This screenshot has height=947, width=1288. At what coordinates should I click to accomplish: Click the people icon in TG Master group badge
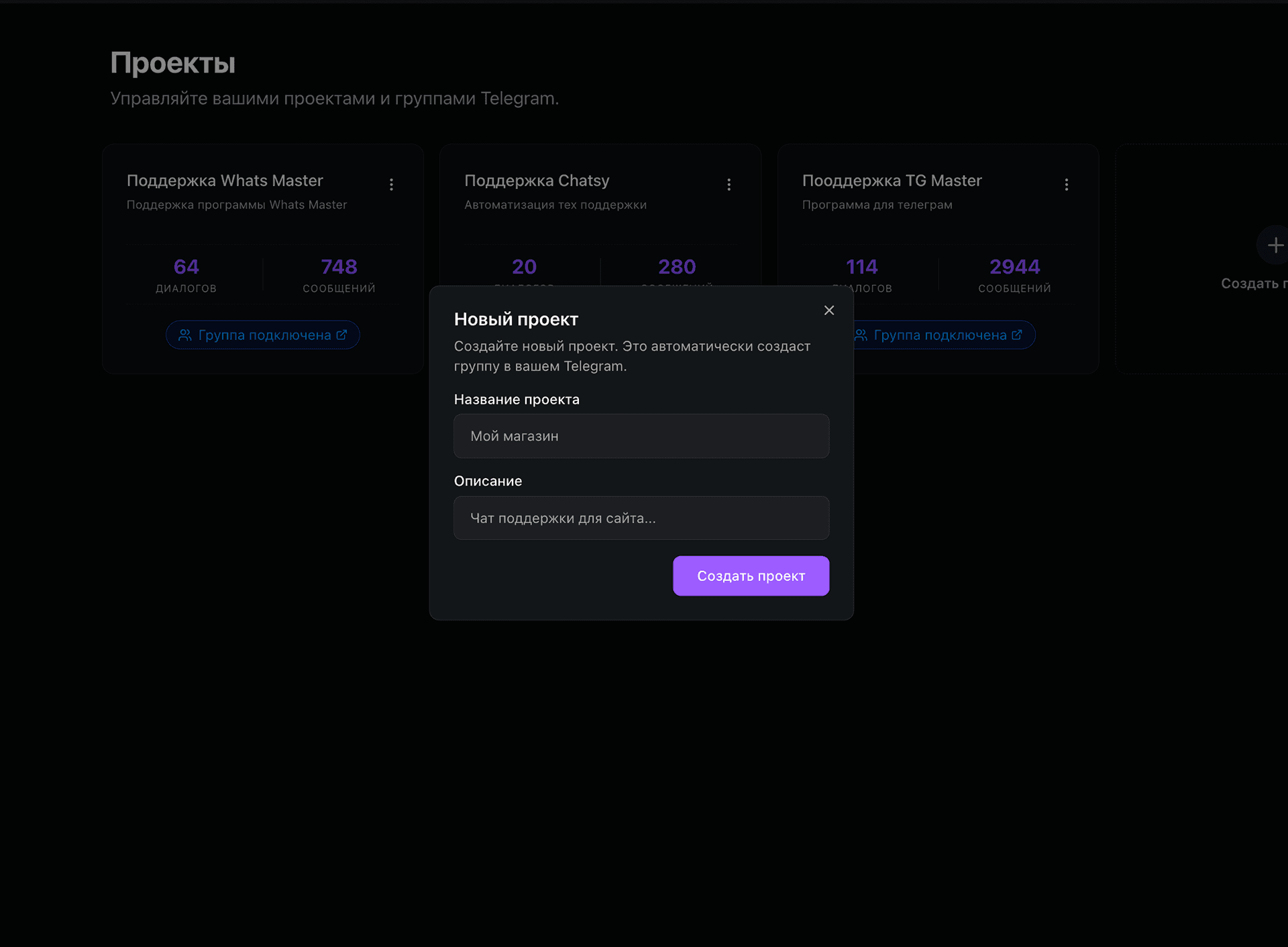(861, 335)
